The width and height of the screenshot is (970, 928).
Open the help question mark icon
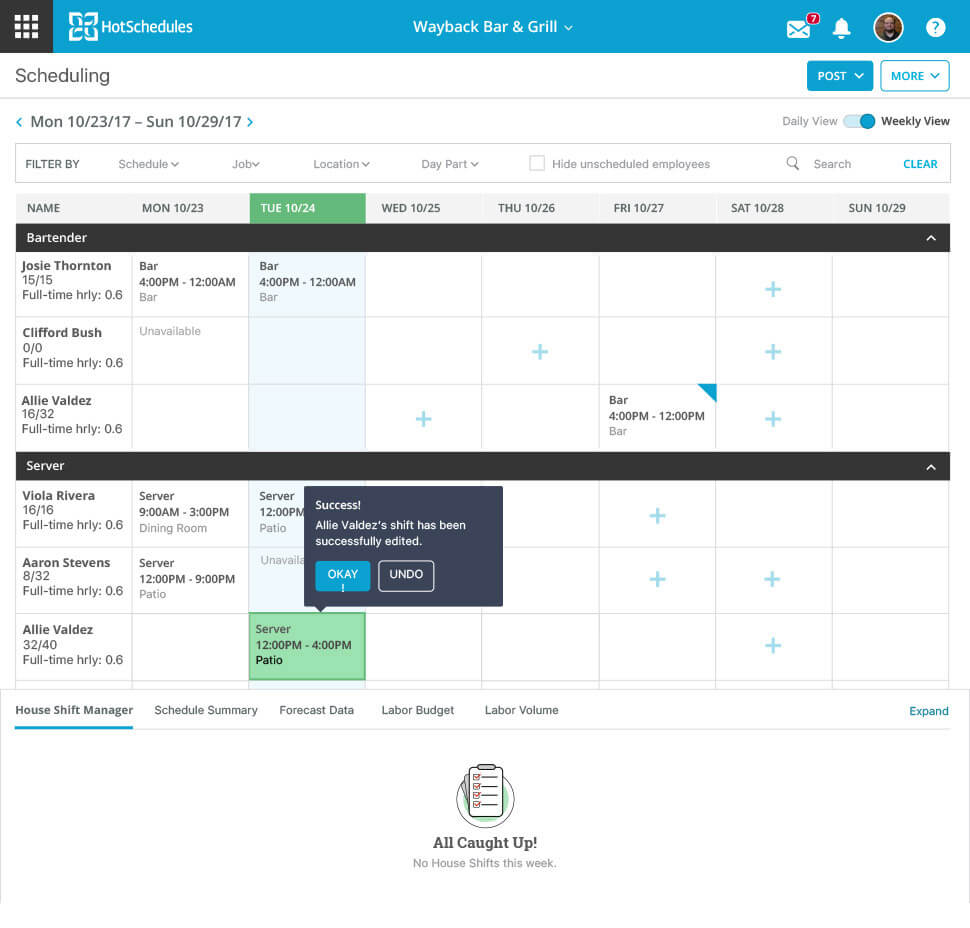pyautogui.click(x=934, y=27)
